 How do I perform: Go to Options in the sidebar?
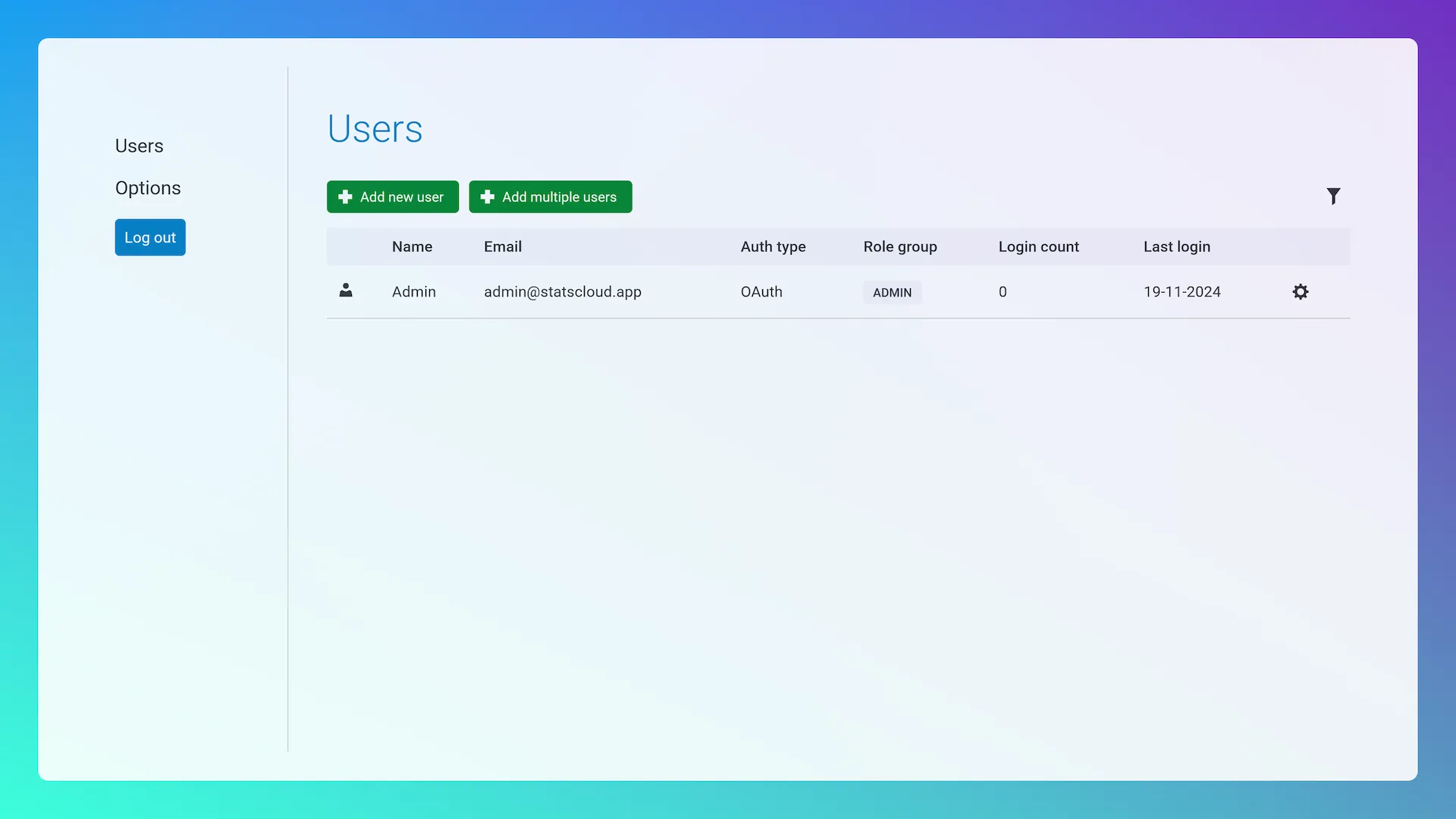click(x=148, y=188)
